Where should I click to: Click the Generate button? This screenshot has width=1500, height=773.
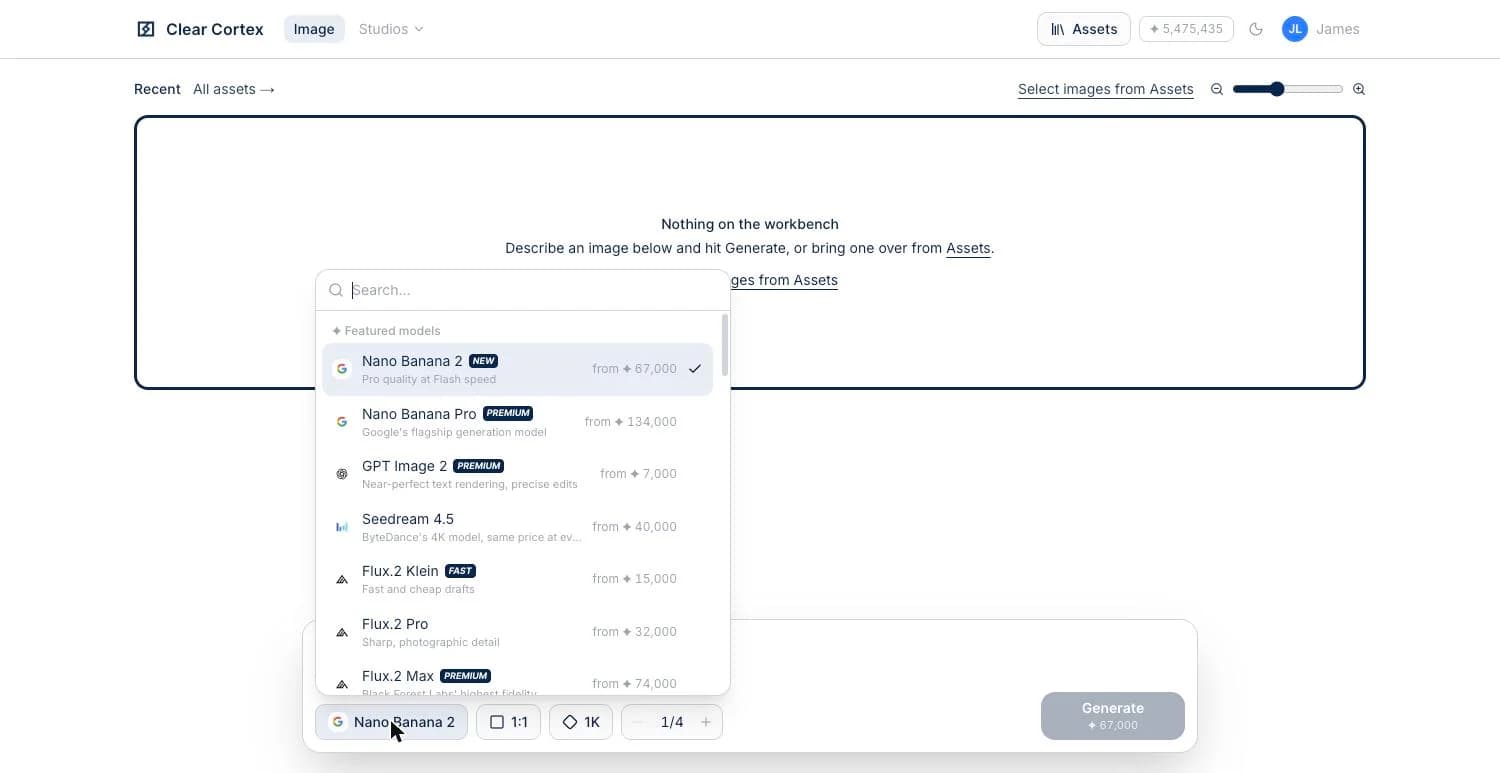(x=1113, y=716)
